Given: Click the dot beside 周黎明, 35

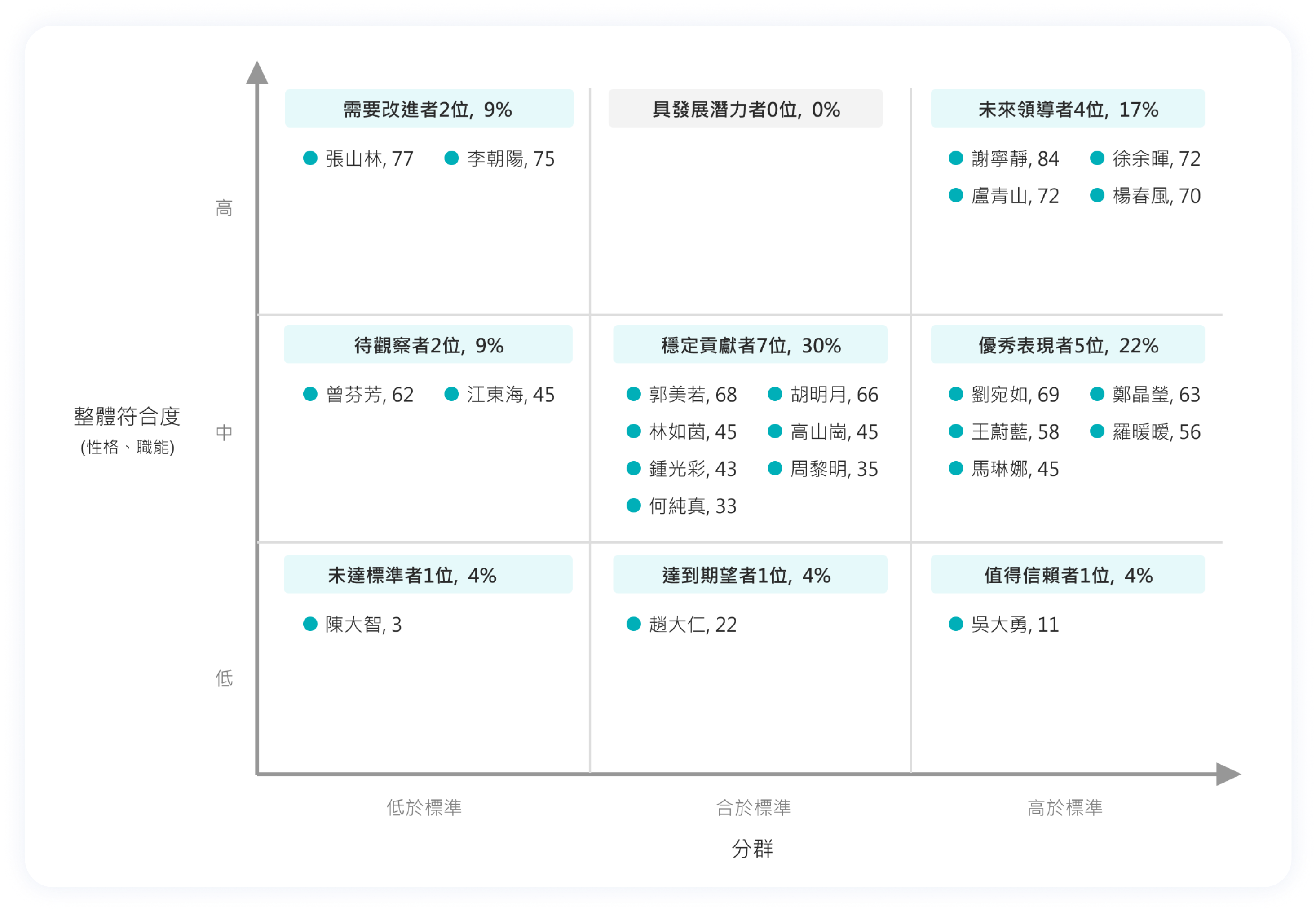Looking at the screenshot, I should coord(774,468).
